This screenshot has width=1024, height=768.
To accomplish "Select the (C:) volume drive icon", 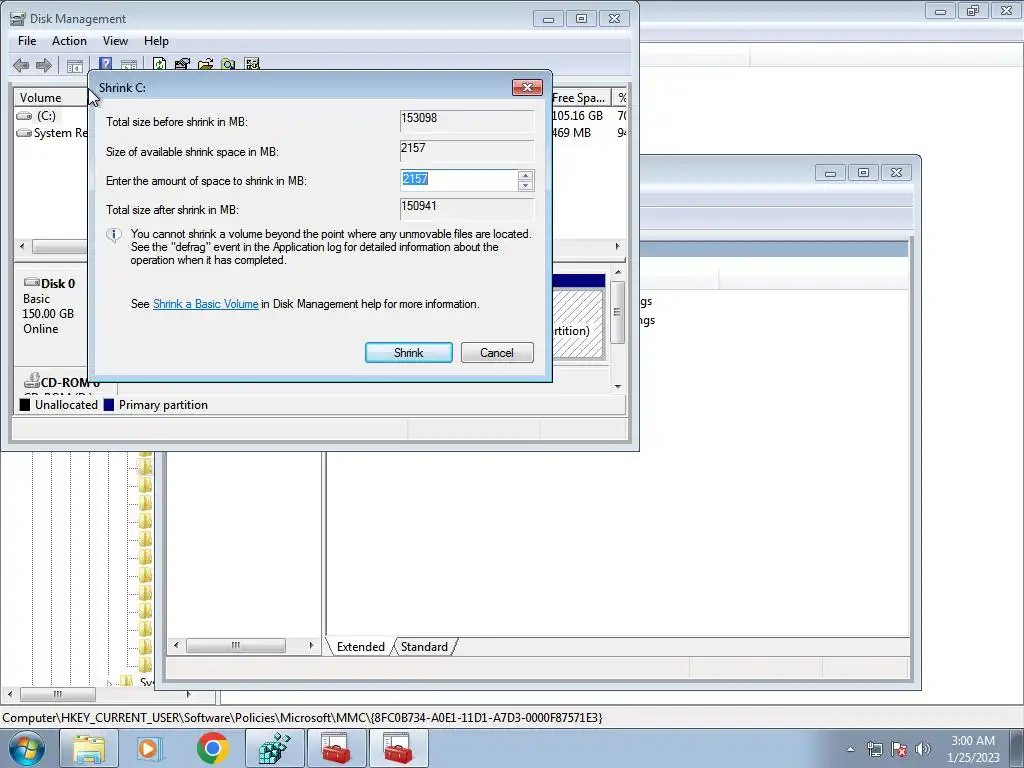I will 24,116.
